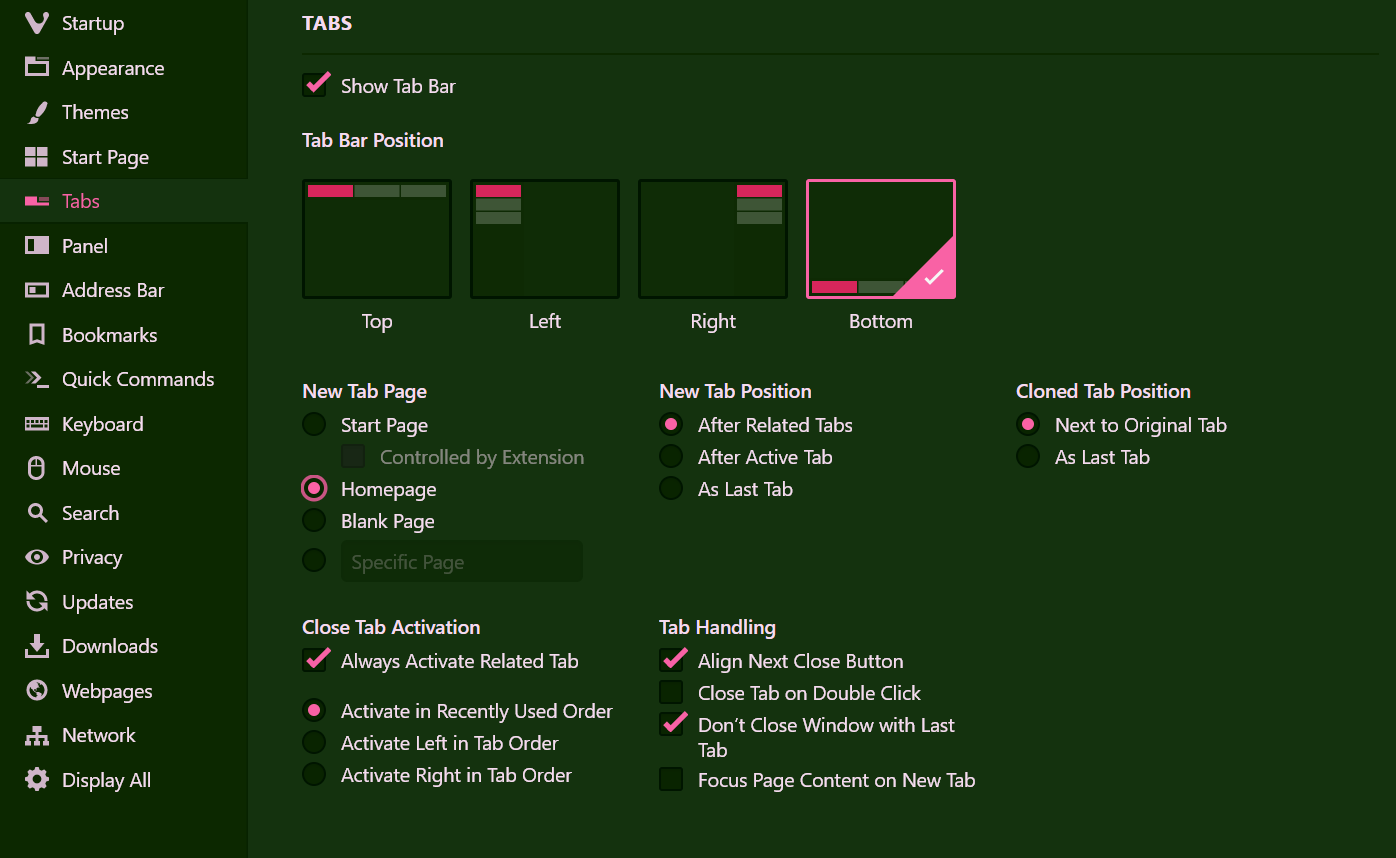Select the Bookmarks icon in sidebar
Viewport: 1396px width, 858px height.
tap(37, 335)
